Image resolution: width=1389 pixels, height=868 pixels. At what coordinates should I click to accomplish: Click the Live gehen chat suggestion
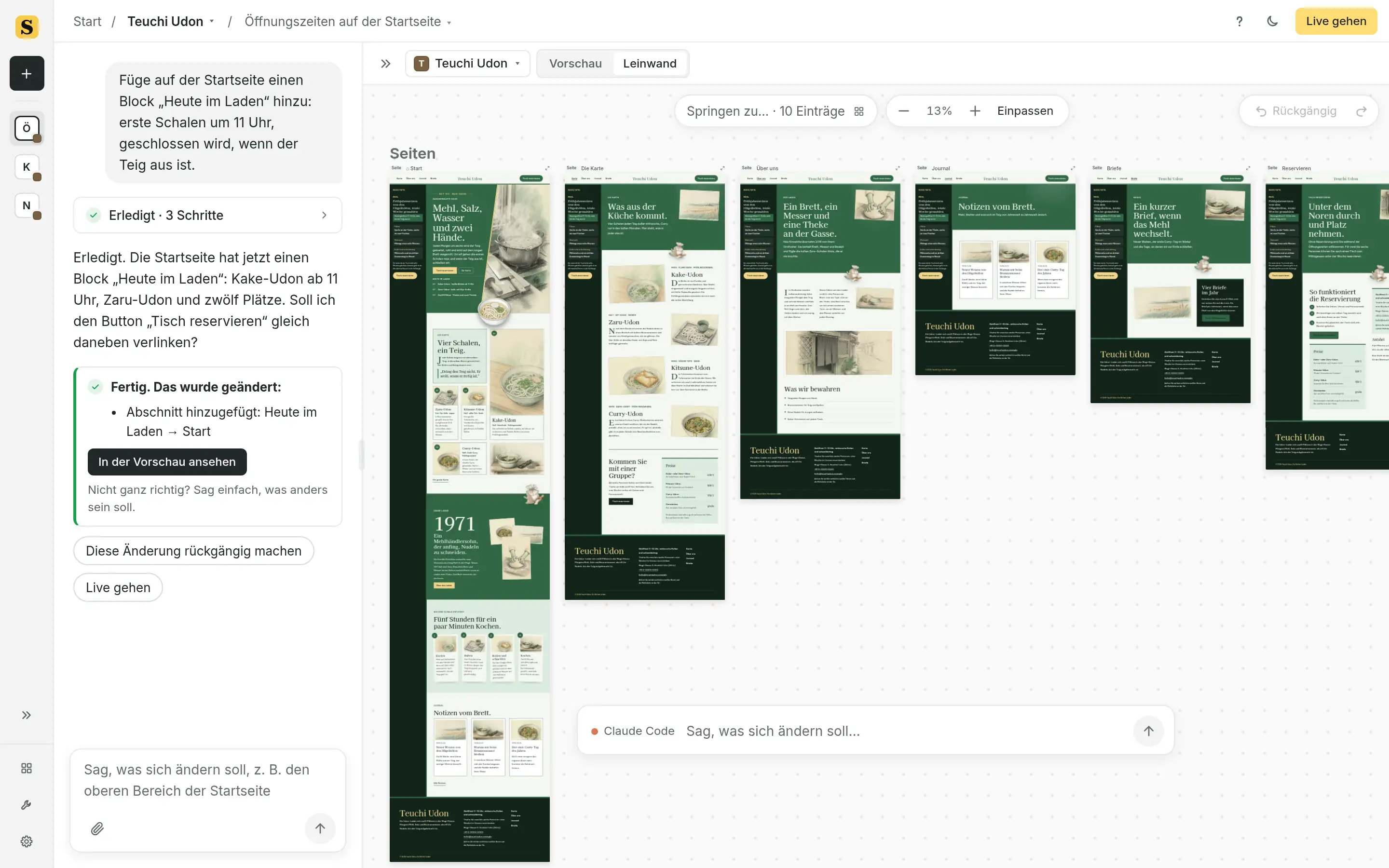pyautogui.click(x=118, y=587)
